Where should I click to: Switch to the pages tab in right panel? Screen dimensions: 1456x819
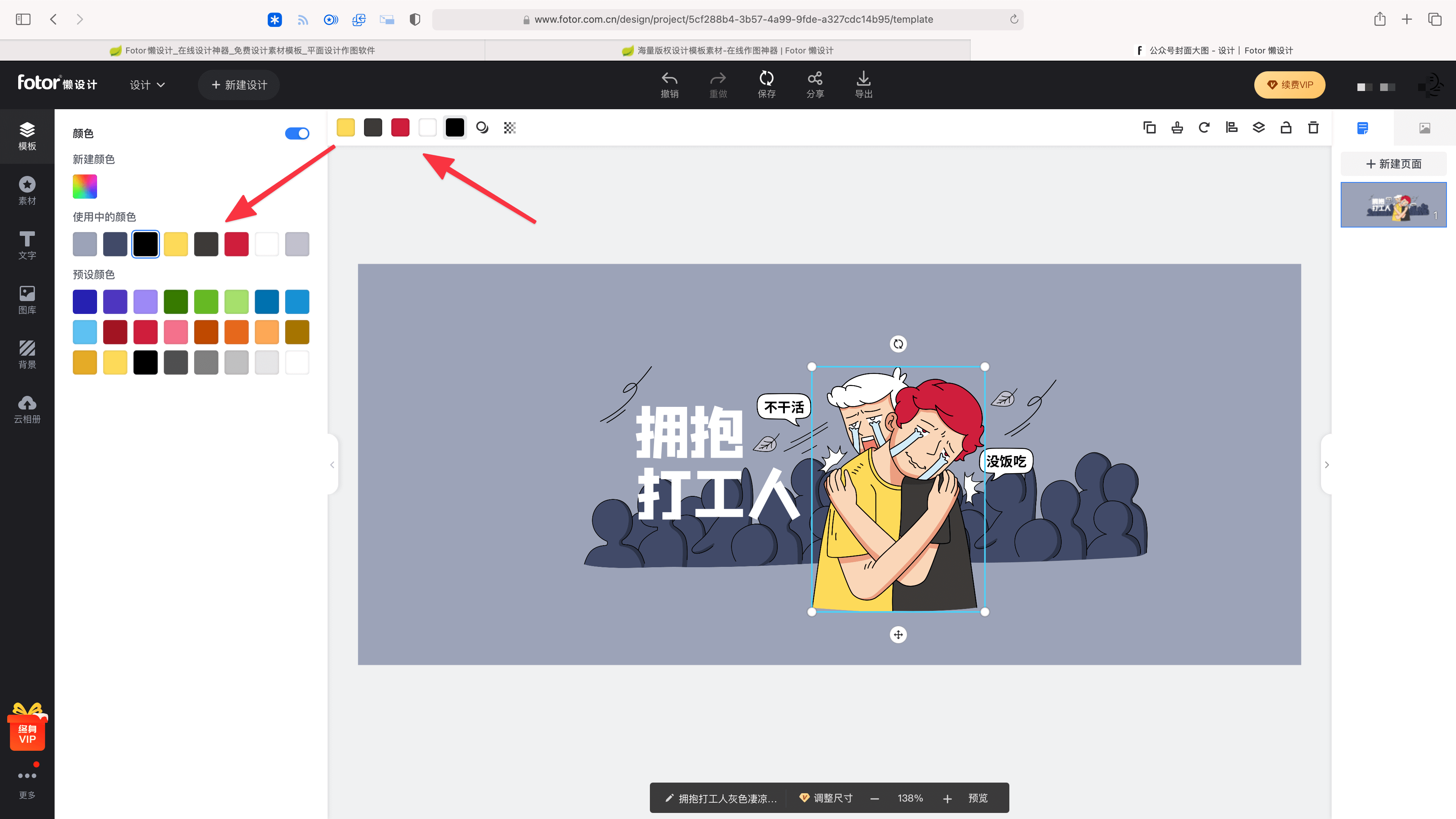click(x=1363, y=128)
